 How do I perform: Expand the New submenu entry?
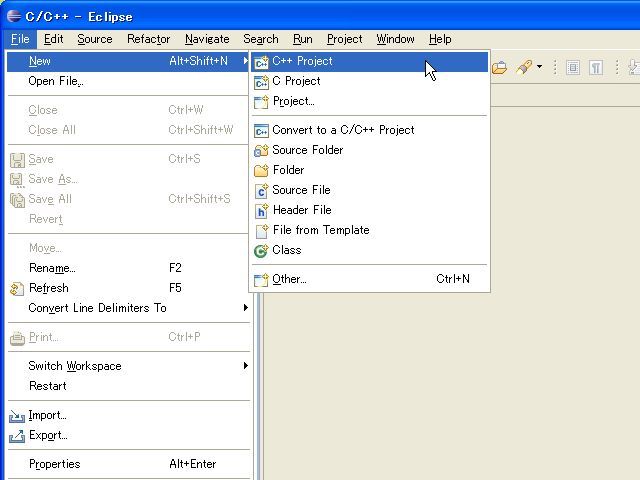(129, 61)
